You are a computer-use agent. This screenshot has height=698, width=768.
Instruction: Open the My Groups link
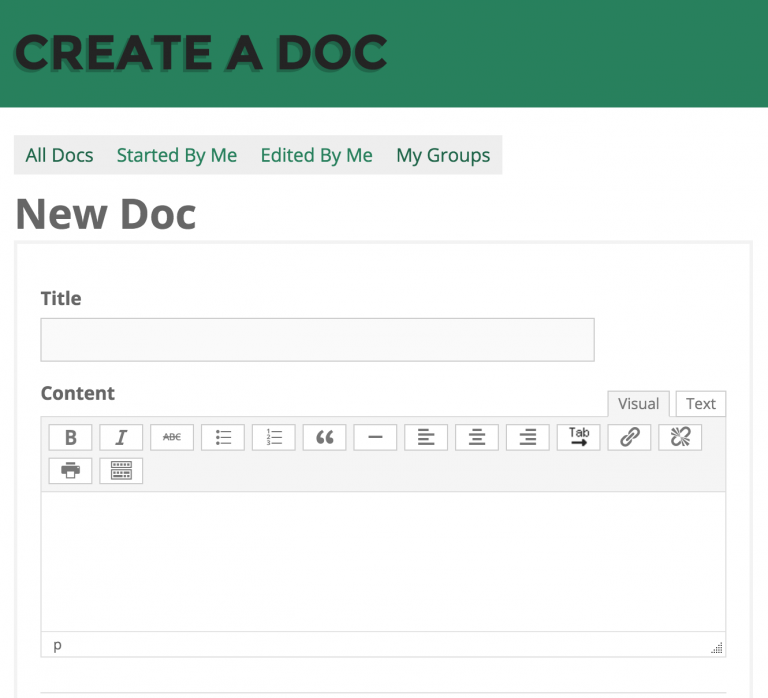coord(443,155)
